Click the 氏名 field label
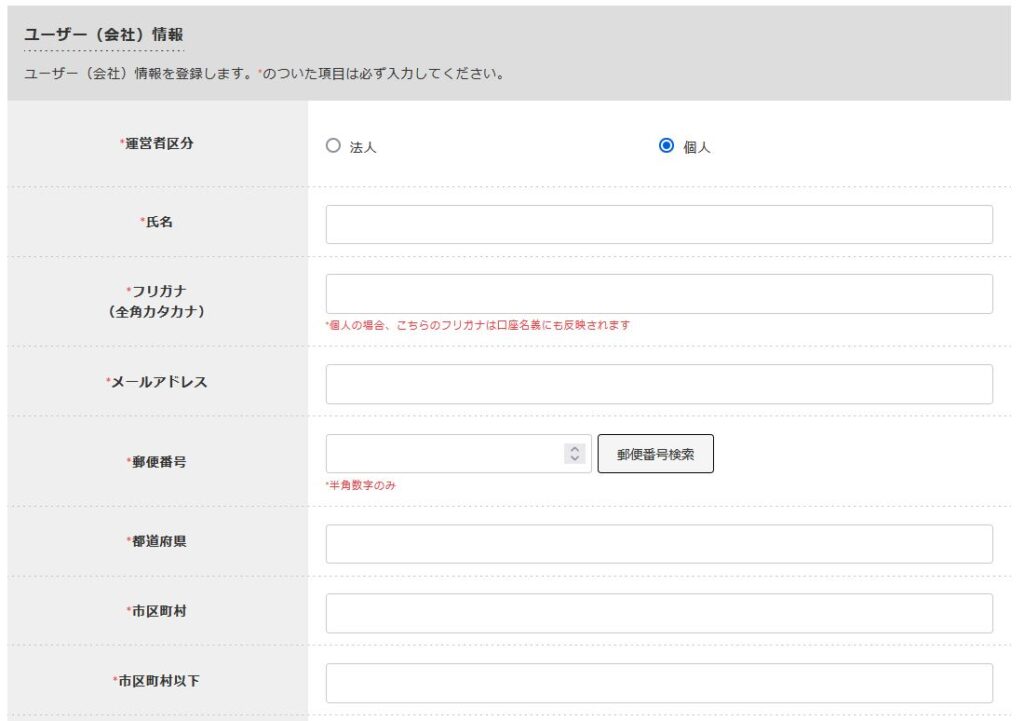 click(158, 222)
